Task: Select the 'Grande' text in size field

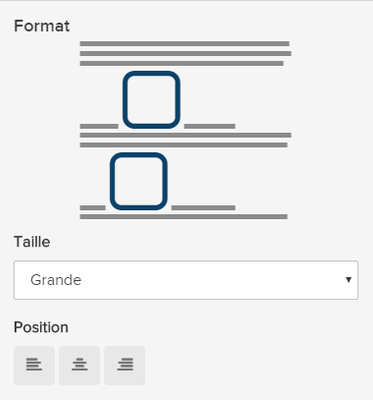Action: coord(56,280)
